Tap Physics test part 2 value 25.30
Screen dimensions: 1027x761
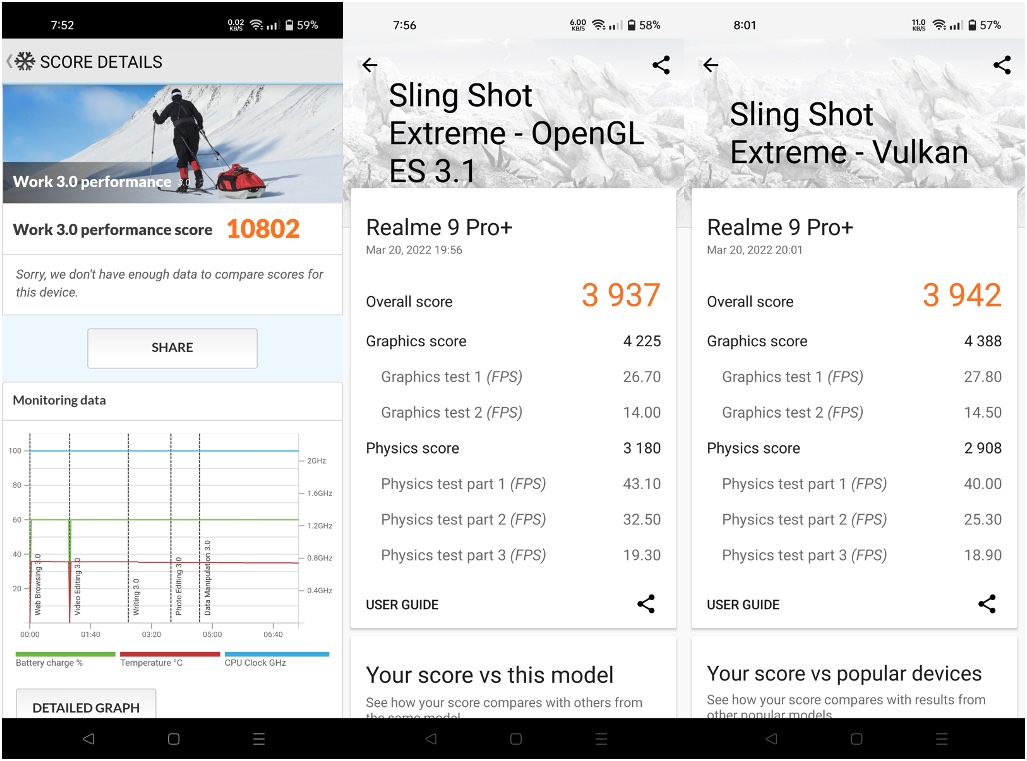982,519
